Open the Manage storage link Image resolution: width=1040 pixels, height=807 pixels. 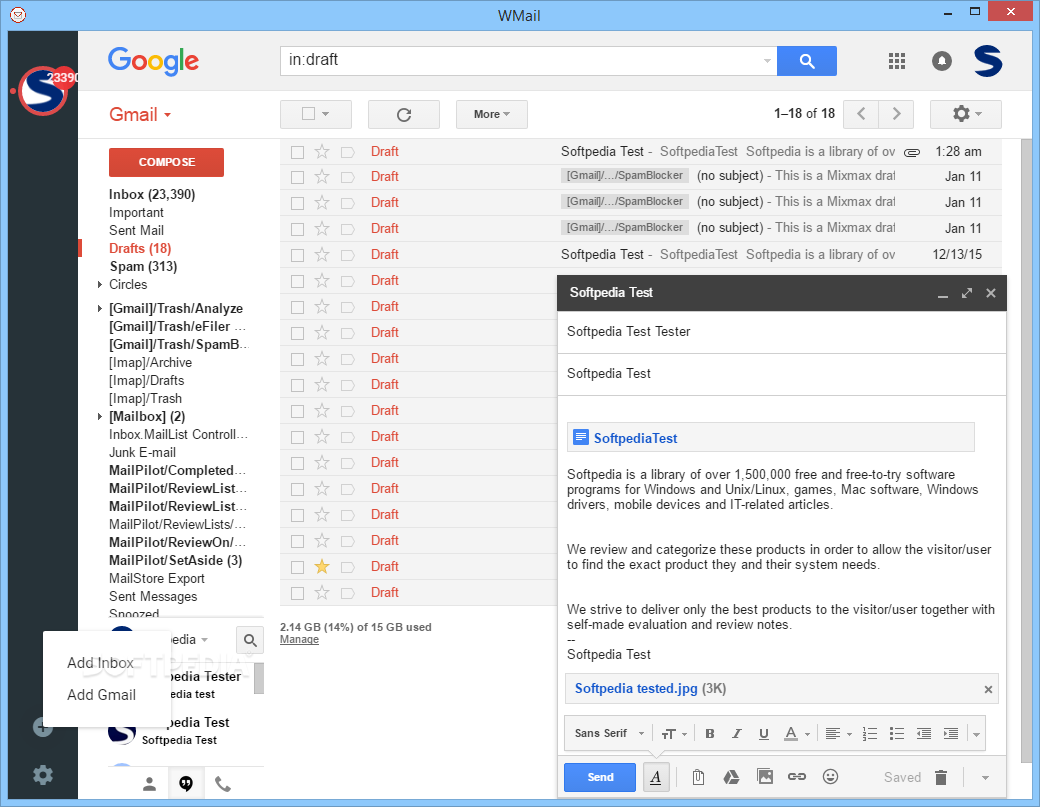pos(299,640)
